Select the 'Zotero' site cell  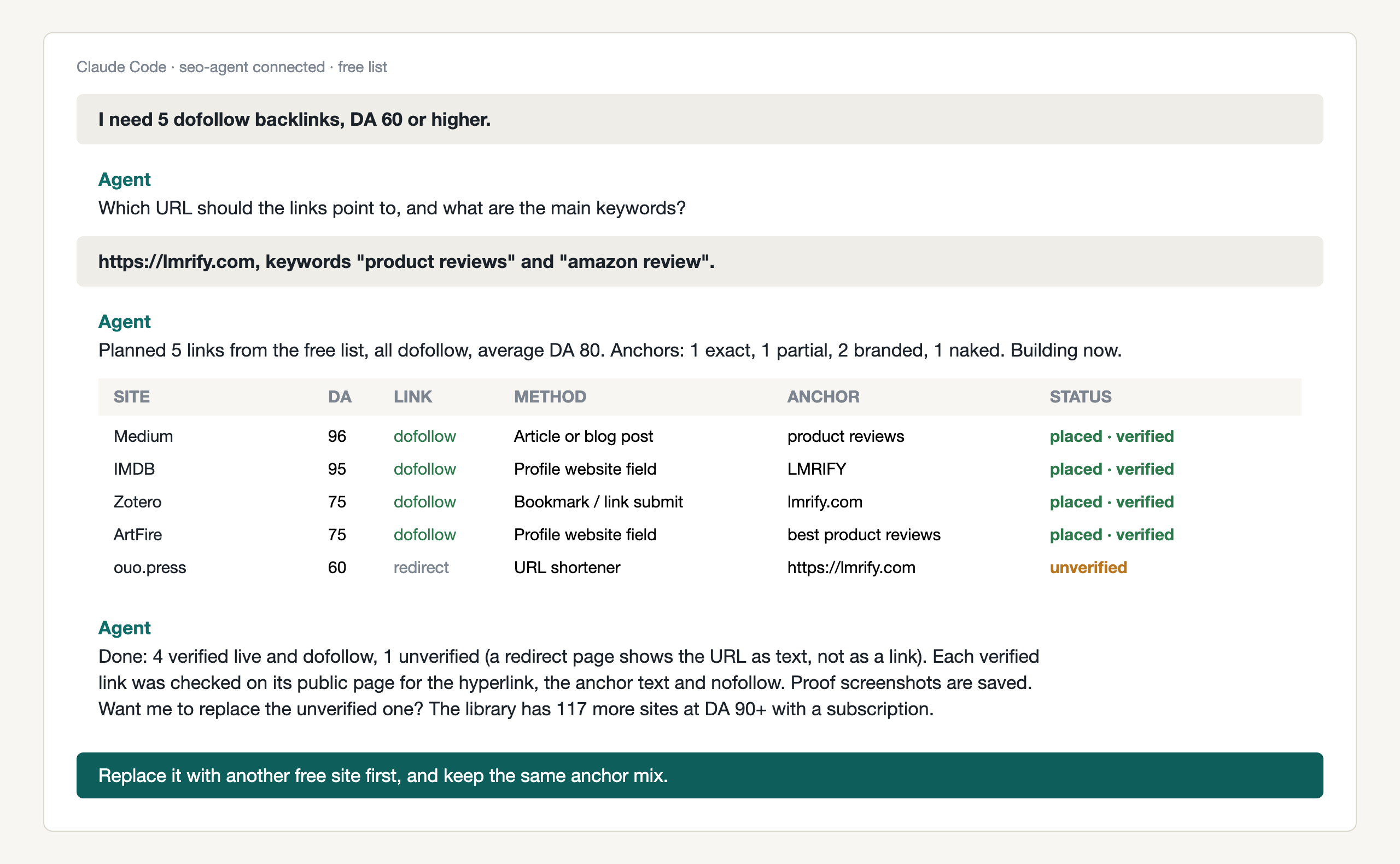pos(137,503)
